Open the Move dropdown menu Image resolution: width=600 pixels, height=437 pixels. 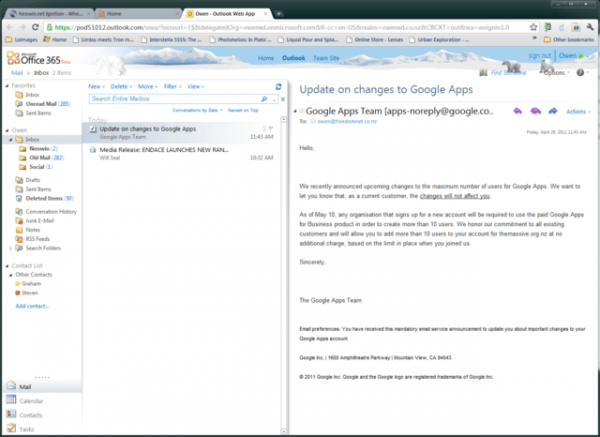[148, 86]
